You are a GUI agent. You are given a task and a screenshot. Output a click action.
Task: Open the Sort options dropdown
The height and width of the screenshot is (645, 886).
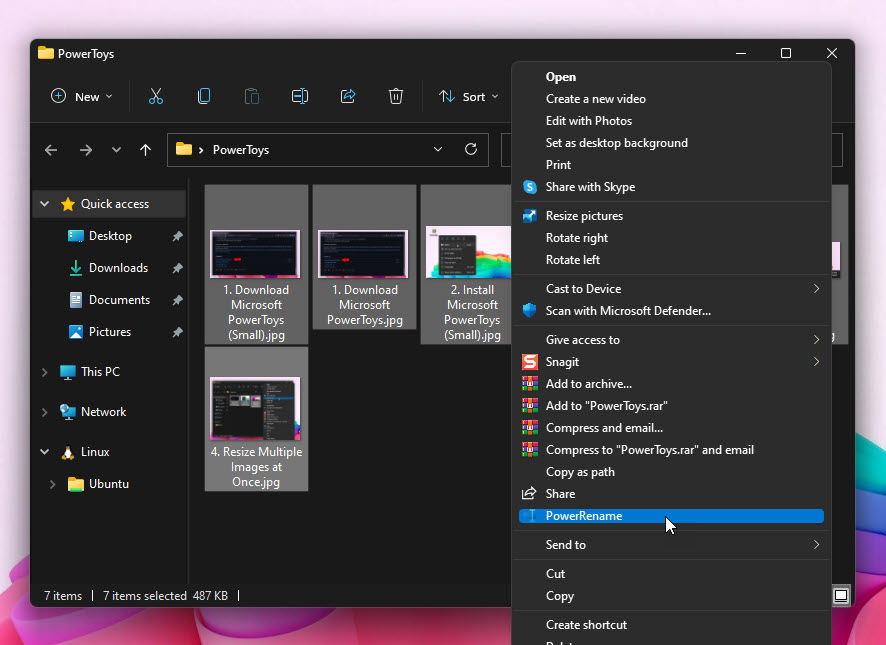click(x=469, y=97)
